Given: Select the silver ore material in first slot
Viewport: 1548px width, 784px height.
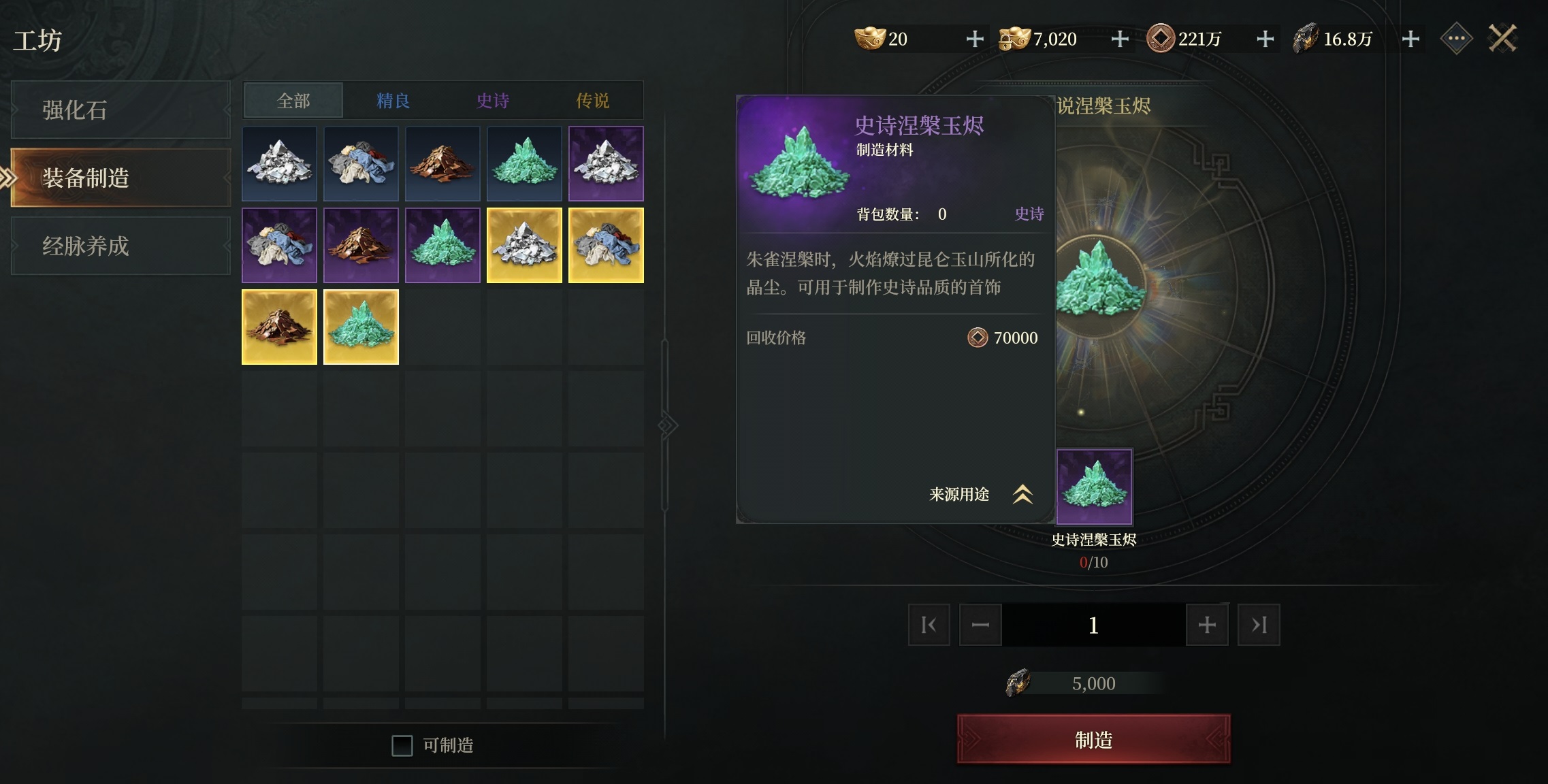Looking at the screenshot, I should 279,163.
